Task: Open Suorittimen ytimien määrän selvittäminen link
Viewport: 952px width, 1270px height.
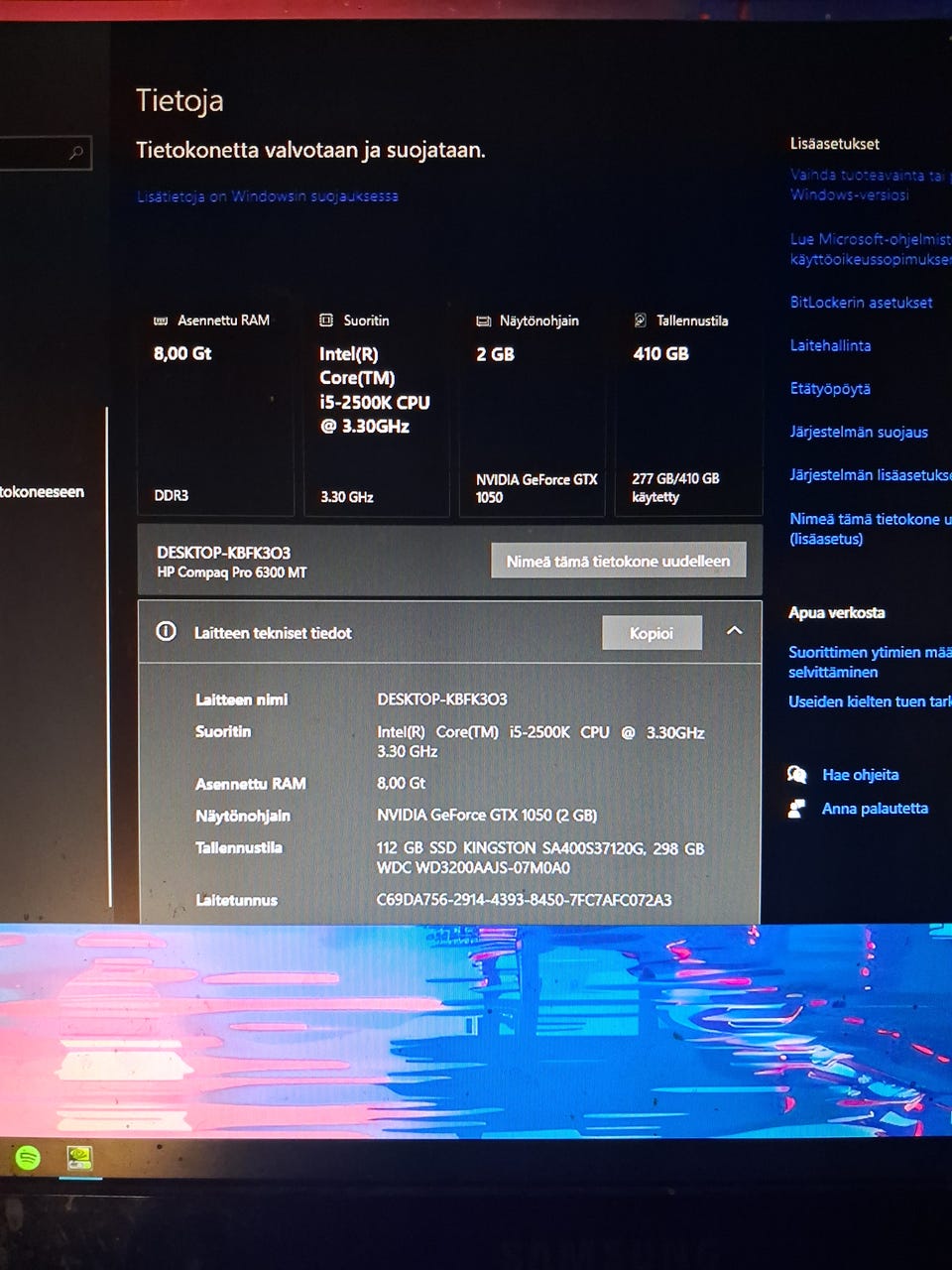Action: pyautogui.click(x=870, y=662)
